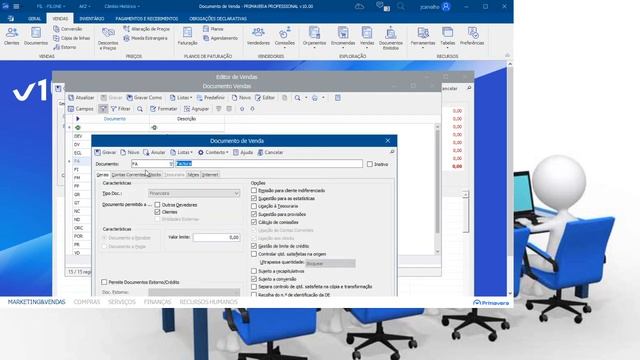The width and height of the screenshot is (640, 360).
Task: Open the Documentos Emitidos ribbon icon
Action: point(391,38)
